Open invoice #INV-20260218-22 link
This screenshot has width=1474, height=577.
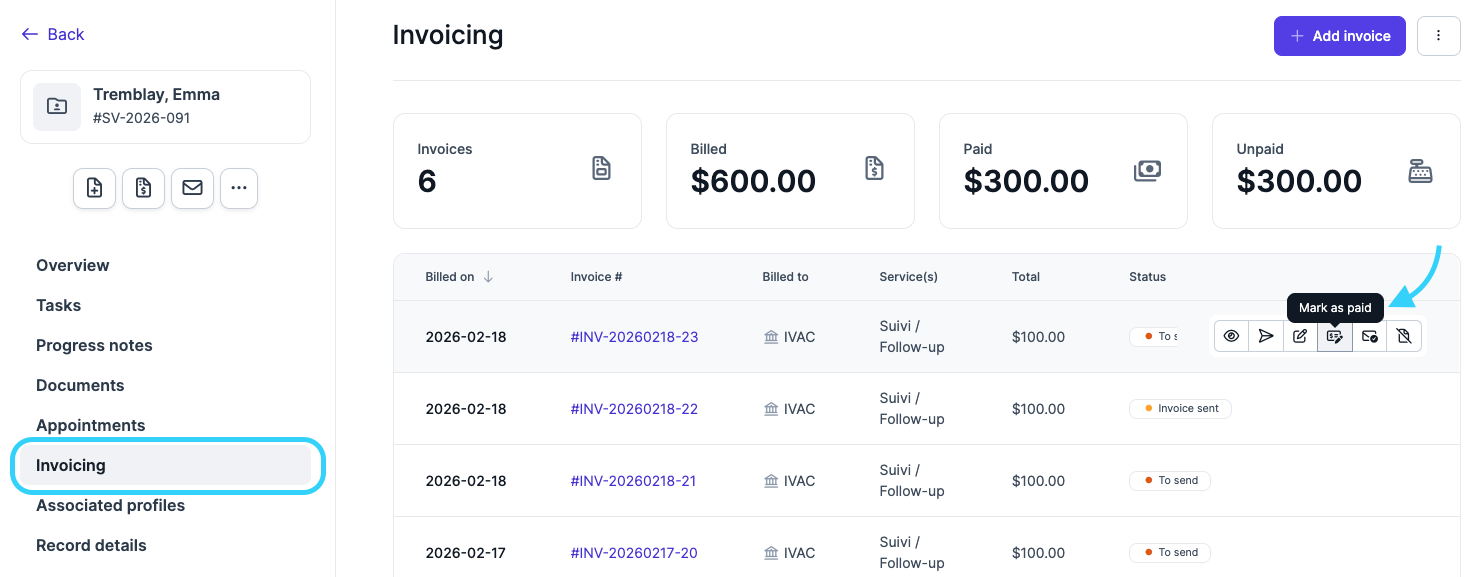coord(634,409)
